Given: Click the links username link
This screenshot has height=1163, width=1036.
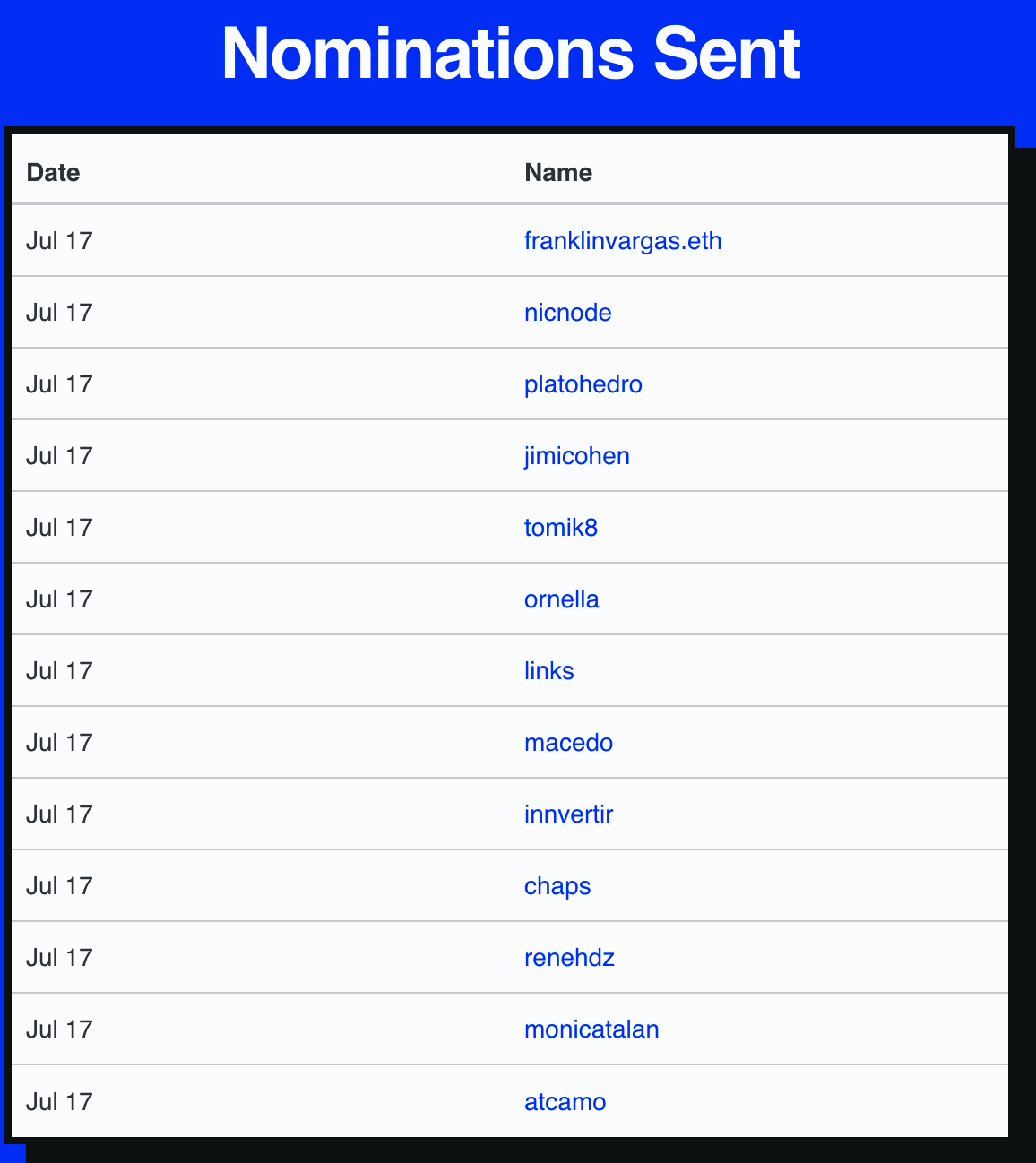Looking at the screenshot, I should click(548, 671).
